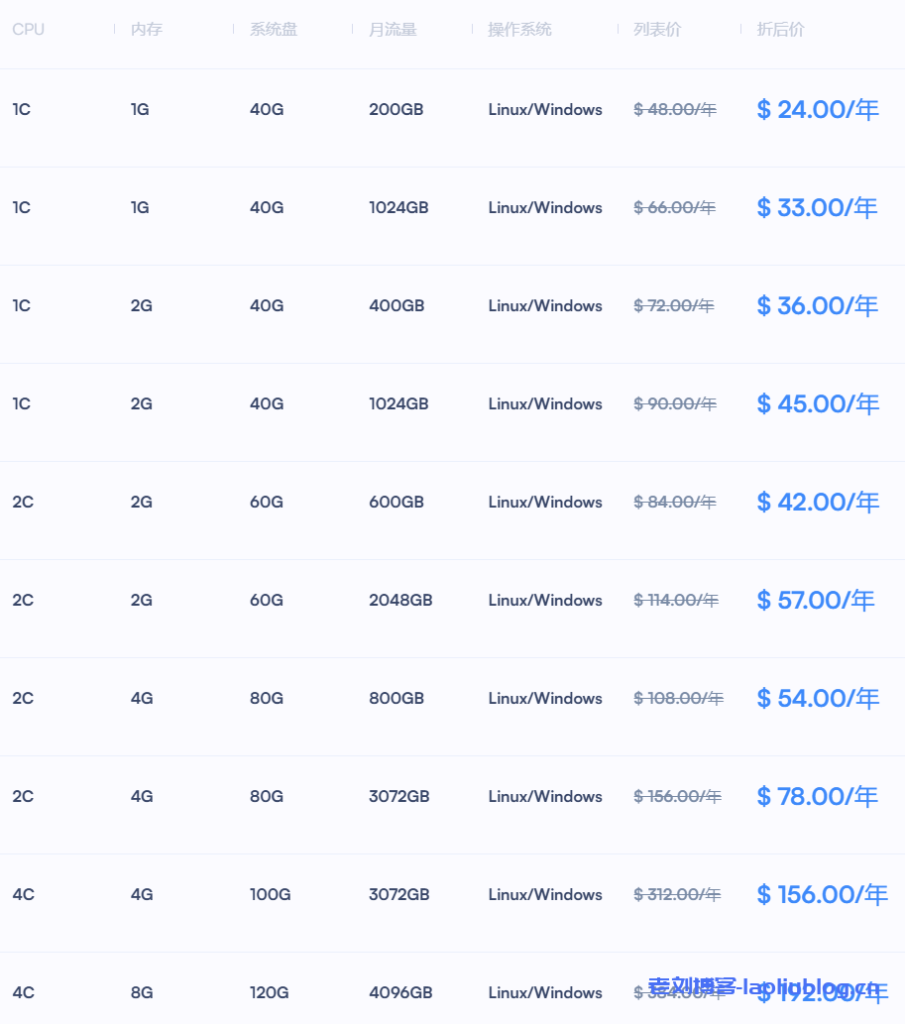Viewport: 905px width, 1024px height.
Task: Click the $ 45.00/年 discounted price
Action: pos(817,404)
